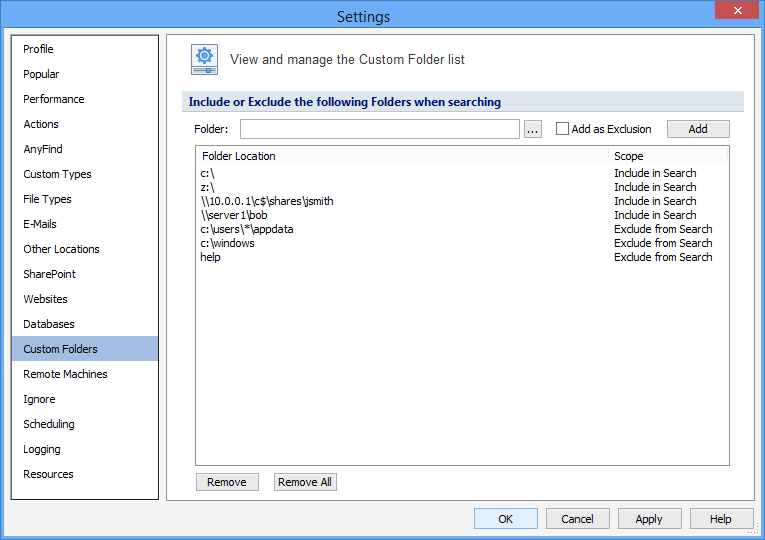The height and width of the screenshot is (540, 765).
Task: Click the Add folder button
Action: click(698, 129)
